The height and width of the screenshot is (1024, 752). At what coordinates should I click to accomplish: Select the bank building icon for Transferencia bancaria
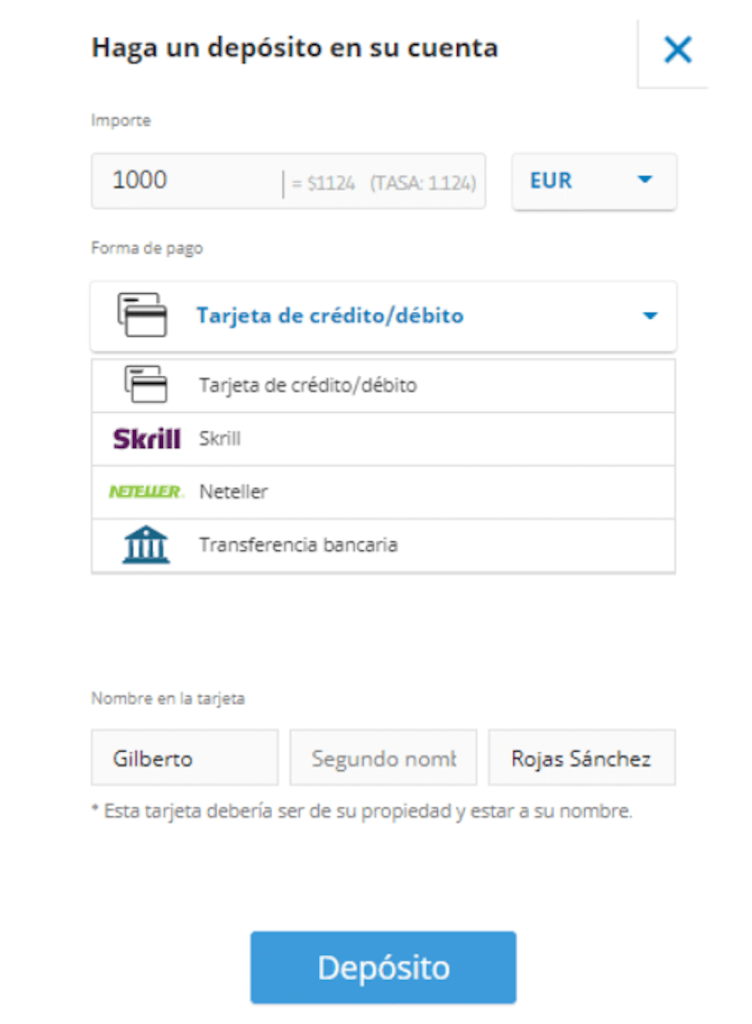click(144, 544)
